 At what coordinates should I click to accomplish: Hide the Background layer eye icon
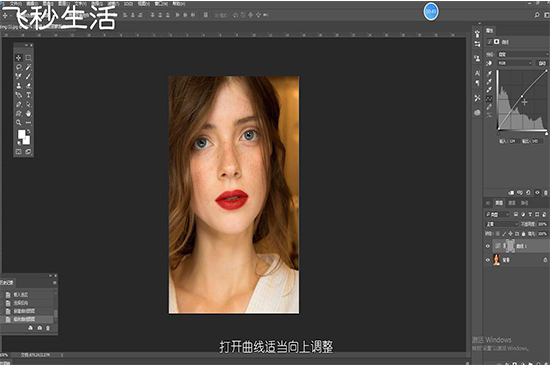[x=488, y=260]
